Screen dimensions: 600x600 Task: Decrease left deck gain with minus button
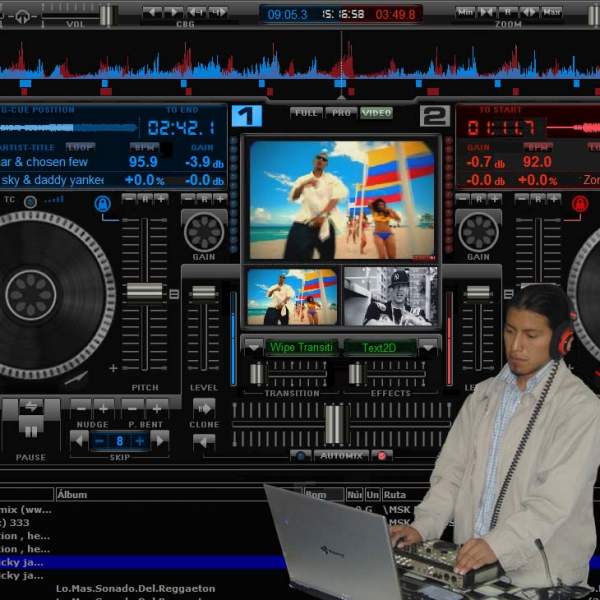tap(188, 199)
